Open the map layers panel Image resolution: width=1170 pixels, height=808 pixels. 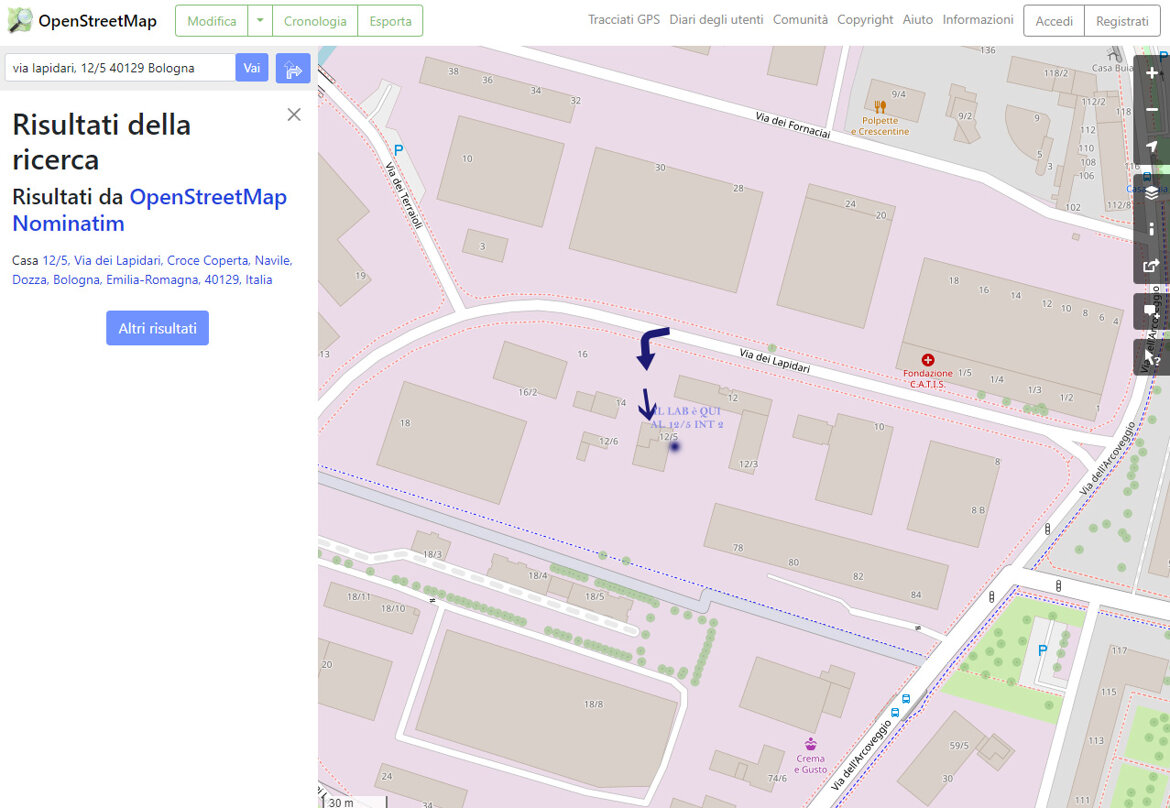pyautogui.click(x=1152, y=192)
